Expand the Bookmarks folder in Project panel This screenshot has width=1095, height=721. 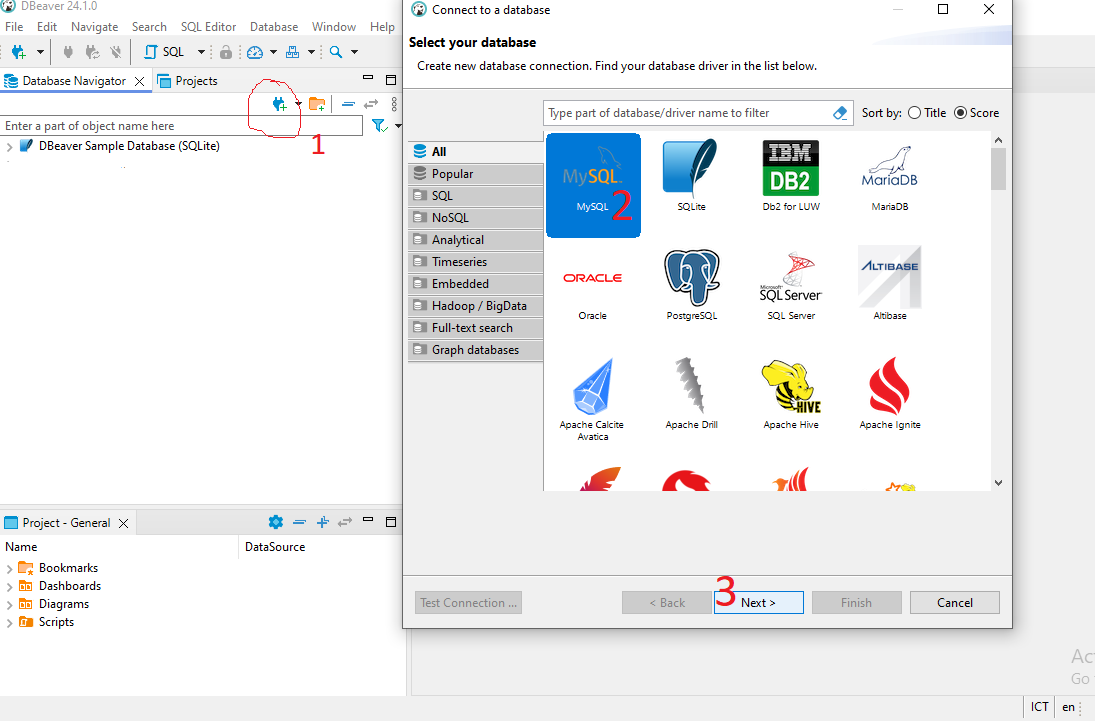point(8,567)
